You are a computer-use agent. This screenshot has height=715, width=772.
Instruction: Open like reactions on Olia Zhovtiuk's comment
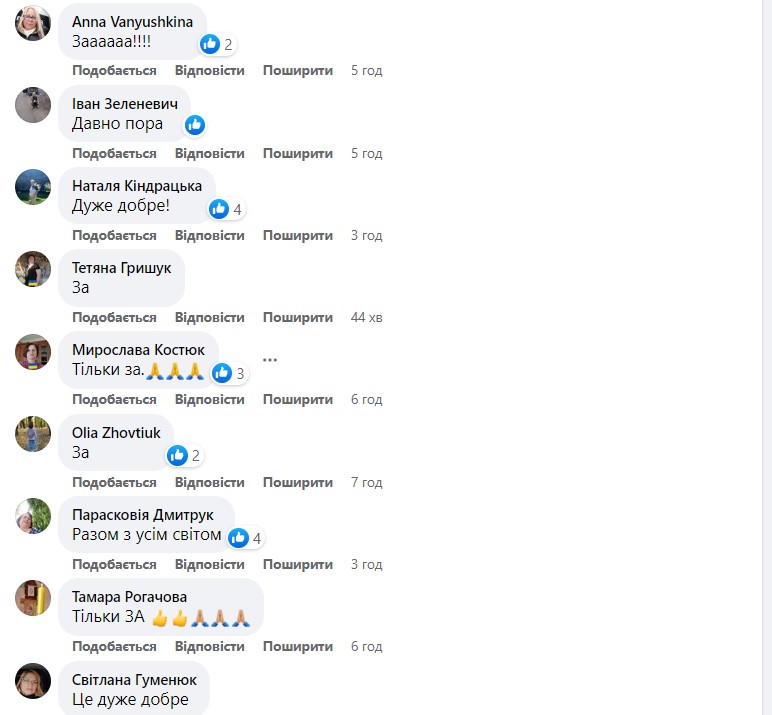tap(185, 455)
